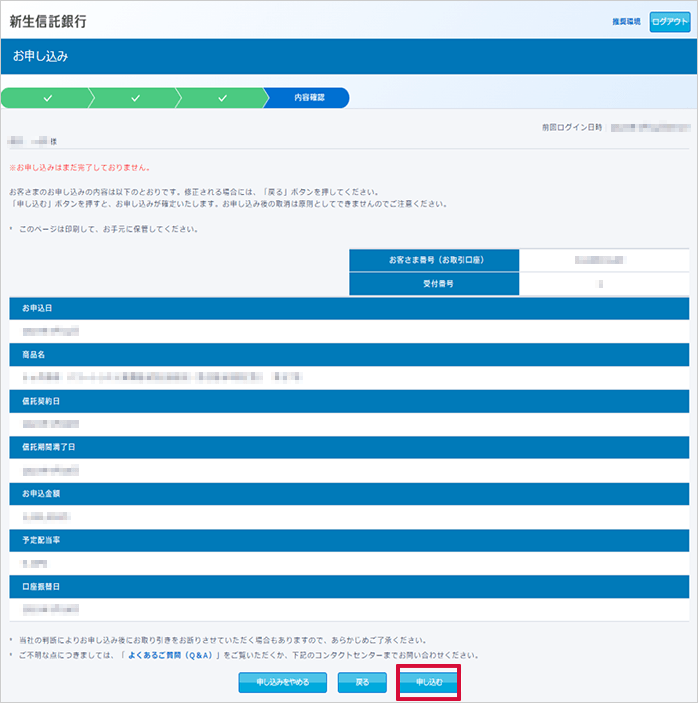Click the 信託期間満了日 section header
Image resolution: width=698 pixels, height=703 pixels.
point(349,447)
